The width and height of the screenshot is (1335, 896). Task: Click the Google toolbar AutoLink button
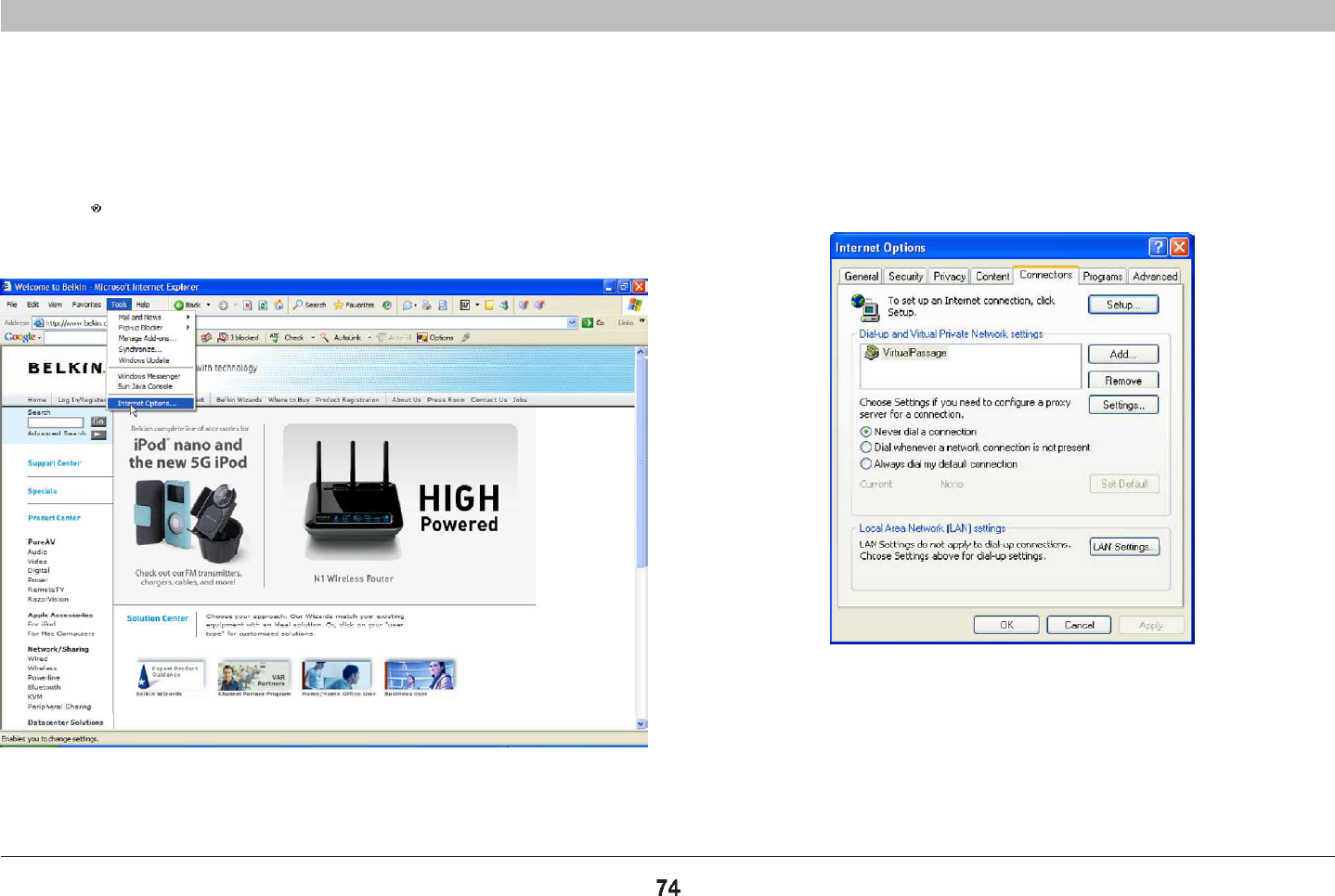341,338
